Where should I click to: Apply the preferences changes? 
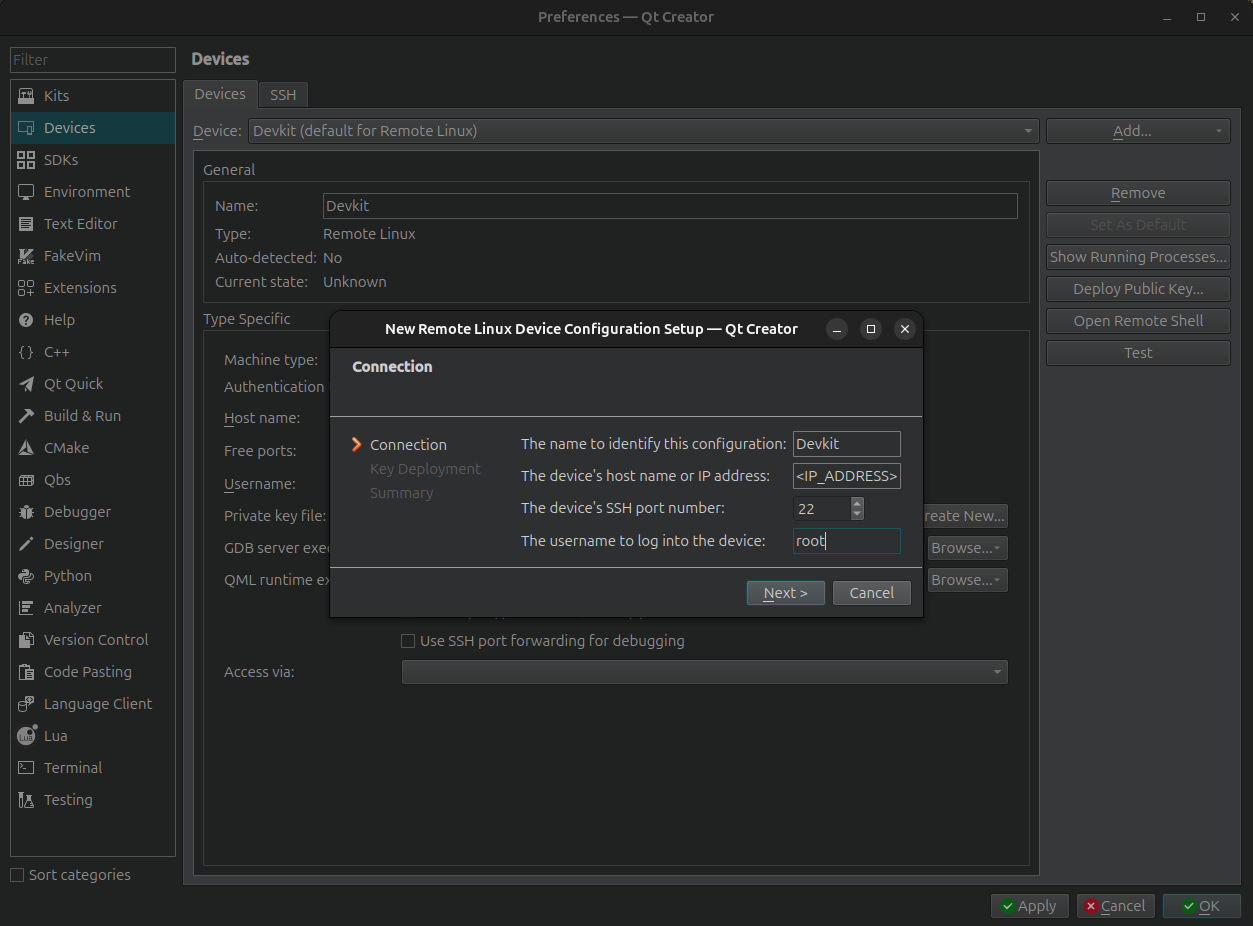pyautogui.click(x=1029, y=906)
